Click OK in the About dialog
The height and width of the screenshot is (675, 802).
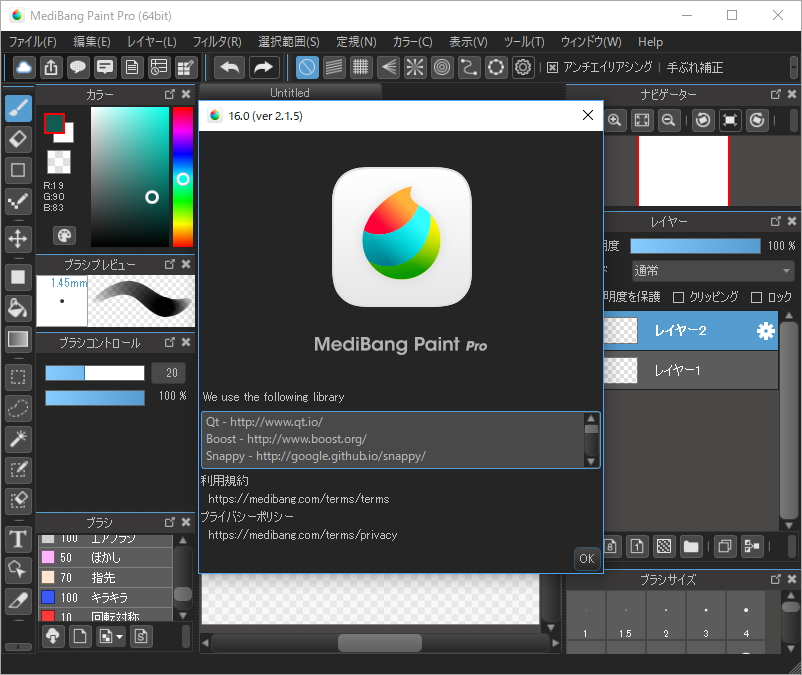coord(586,558)
